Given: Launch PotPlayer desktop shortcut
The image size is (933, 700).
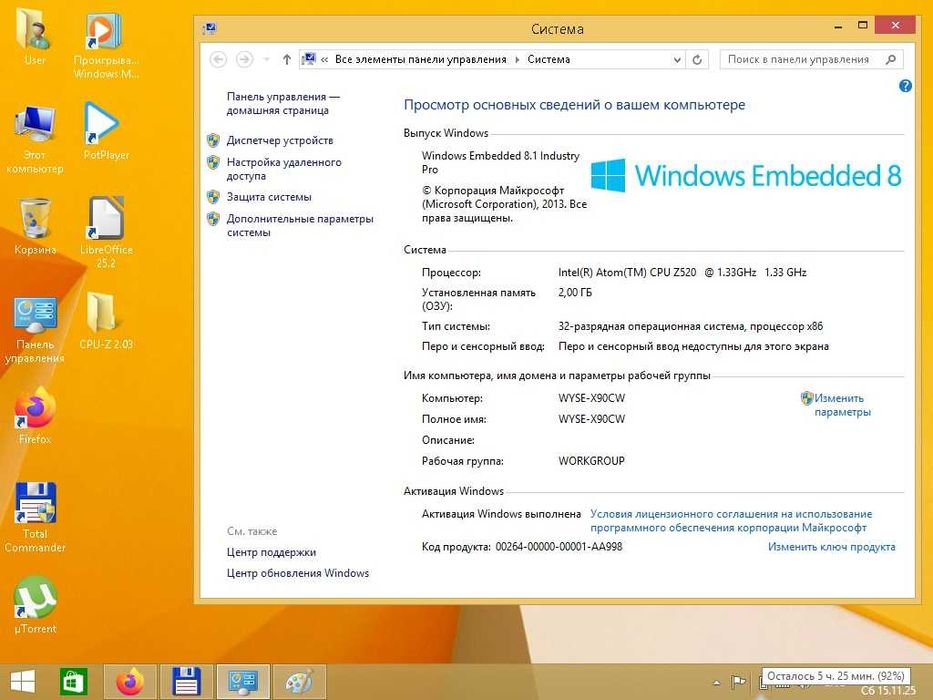Looking at the screenshot, I should [x=105, y=131].
